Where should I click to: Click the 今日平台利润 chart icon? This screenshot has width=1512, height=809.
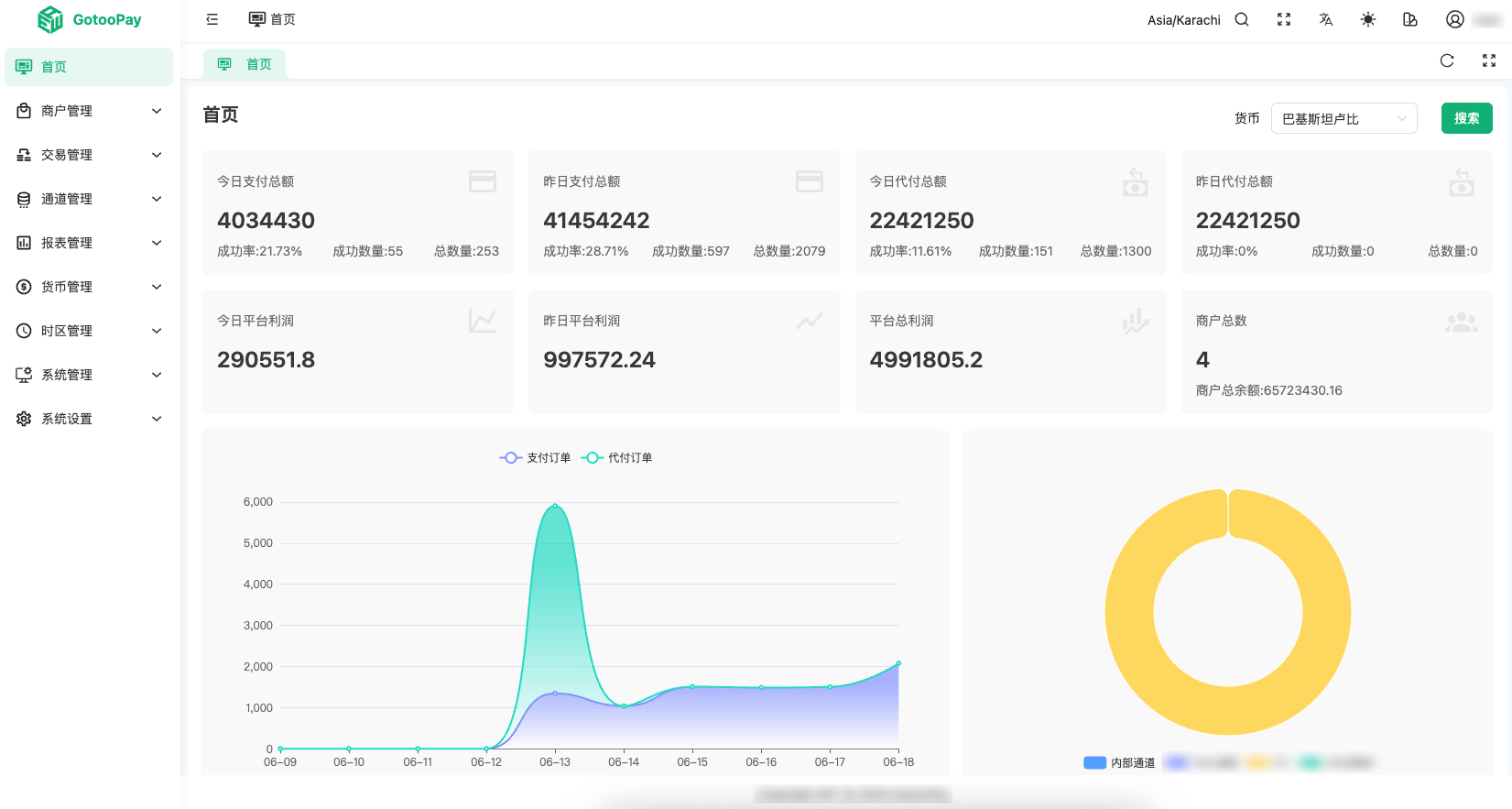point(483,321)
